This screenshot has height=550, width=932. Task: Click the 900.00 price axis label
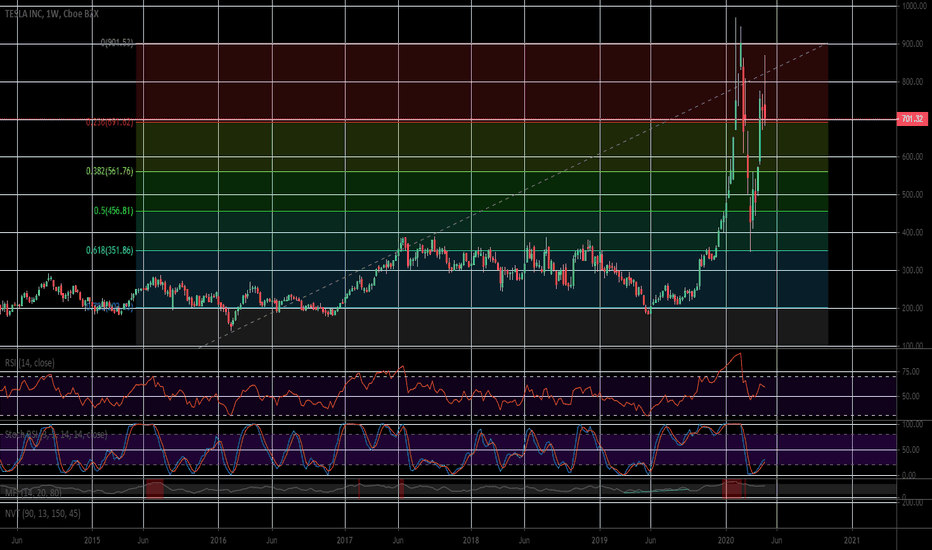tap(914, 44)
